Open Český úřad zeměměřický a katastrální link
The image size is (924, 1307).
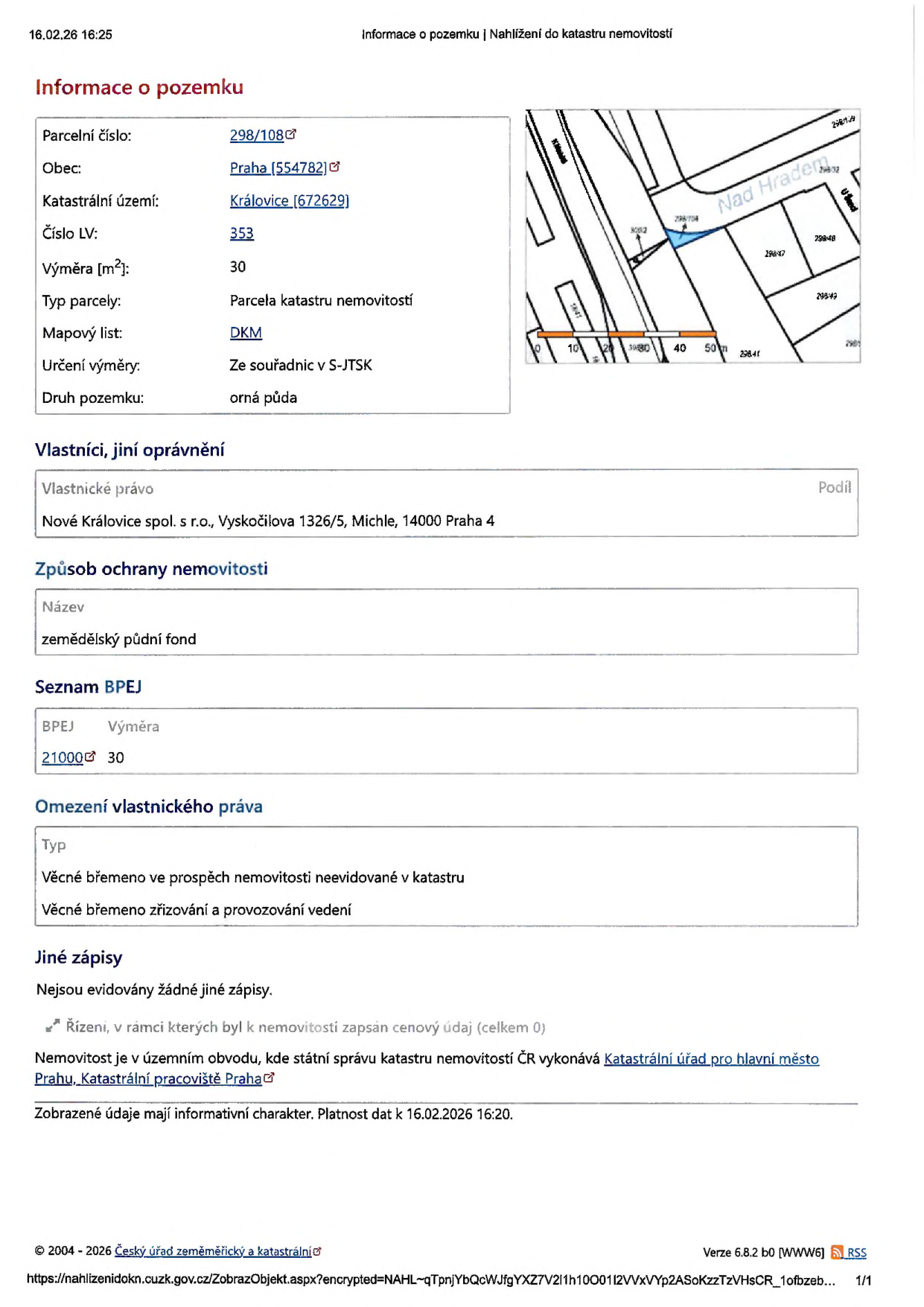click(x=213, y=1252)
